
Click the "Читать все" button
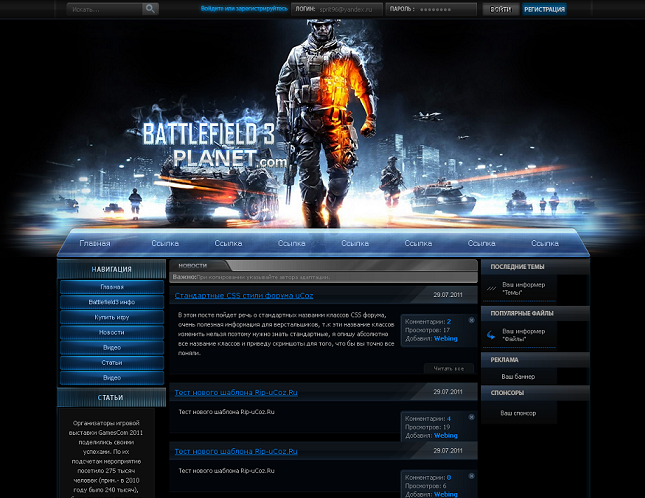(x=449, y=368)
